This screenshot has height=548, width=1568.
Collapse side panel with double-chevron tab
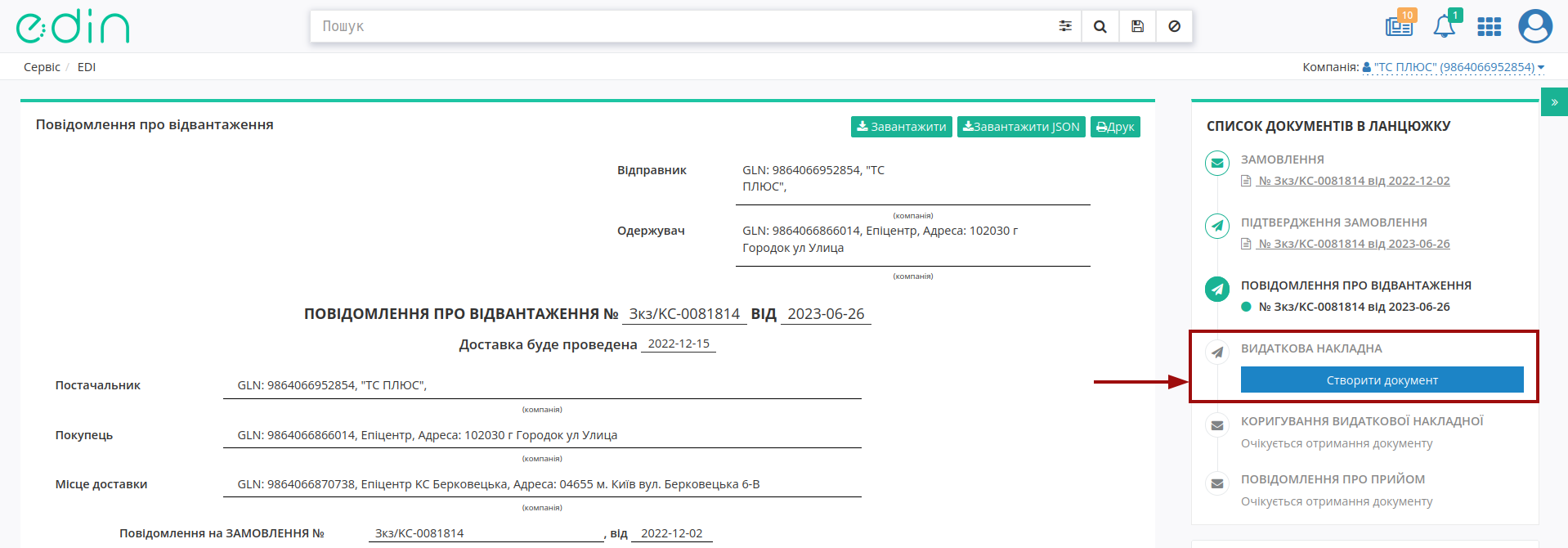click(x=1554, y=102)
